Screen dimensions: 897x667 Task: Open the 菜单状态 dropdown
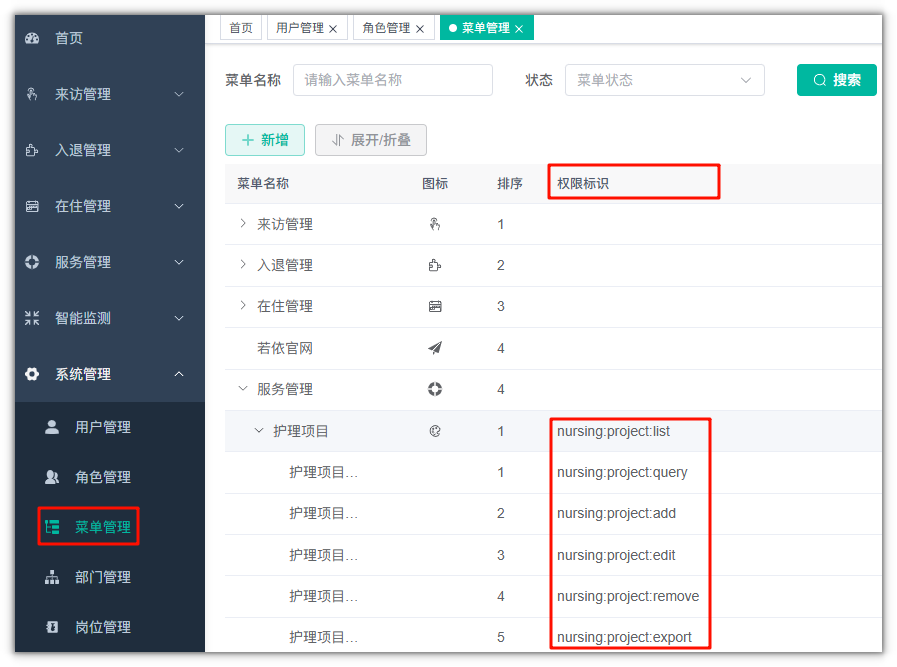(665, 80)
